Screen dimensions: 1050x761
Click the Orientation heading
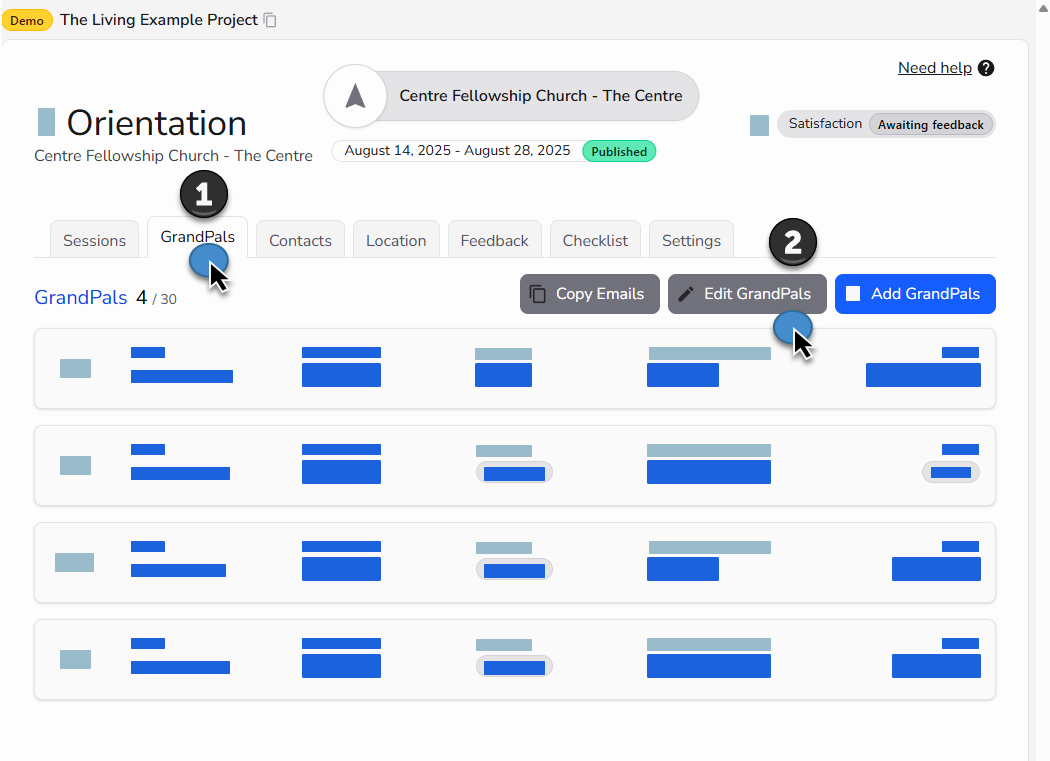pos(157,123)
